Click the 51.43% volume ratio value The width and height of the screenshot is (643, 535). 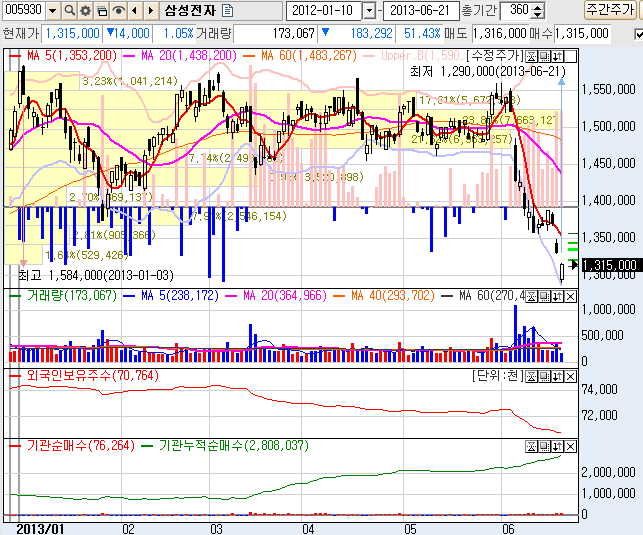422,34
